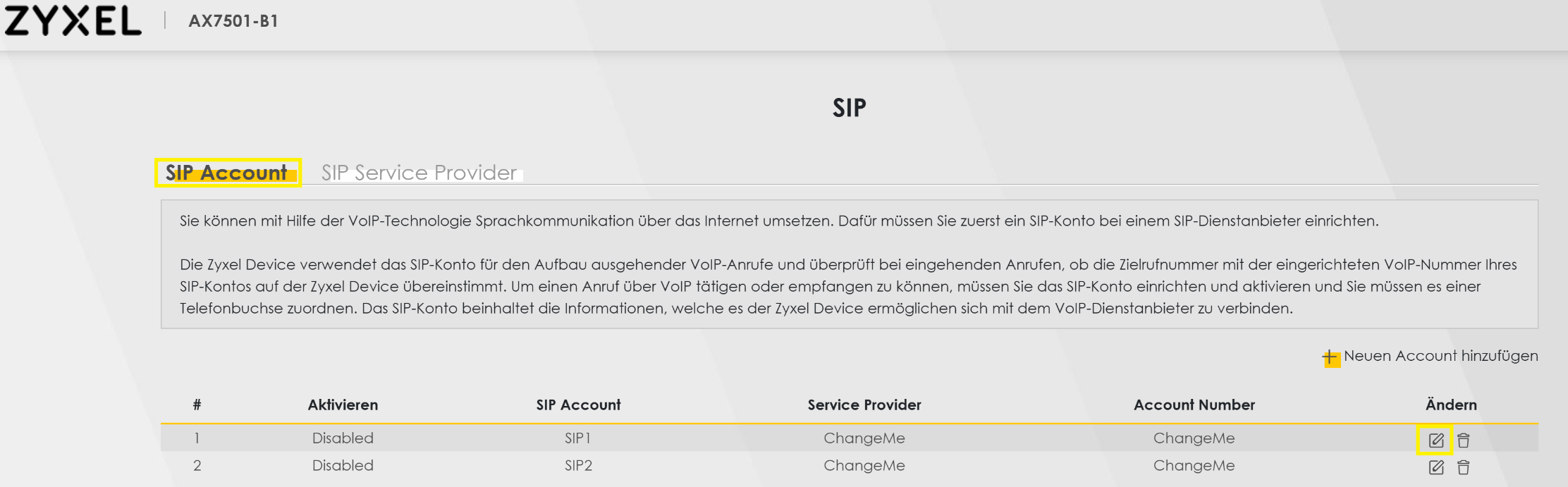Switch to the SIP Account tab
The image size is (1568, 487).
coord(227,173)
